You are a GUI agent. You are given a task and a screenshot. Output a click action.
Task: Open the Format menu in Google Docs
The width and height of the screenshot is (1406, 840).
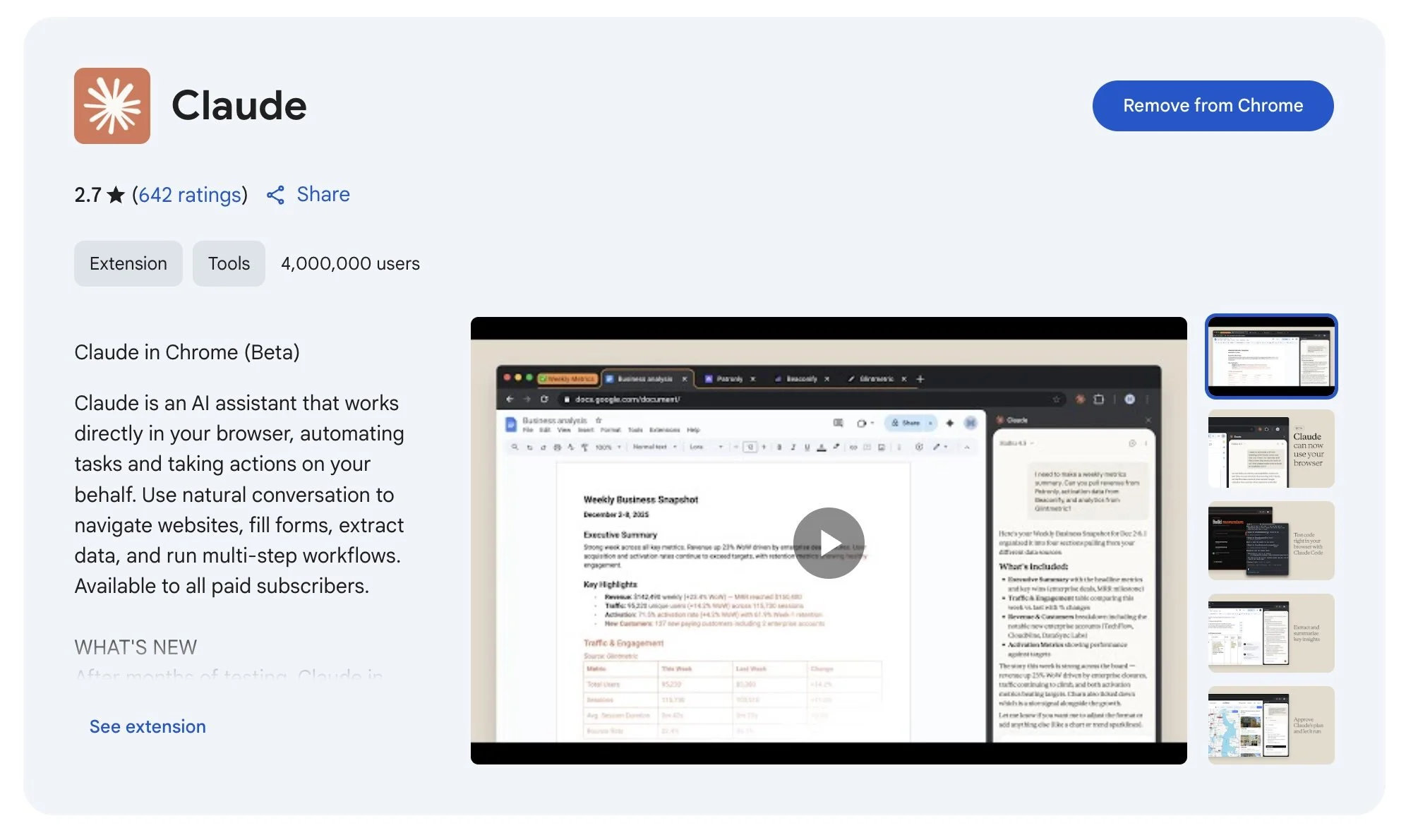611,430
